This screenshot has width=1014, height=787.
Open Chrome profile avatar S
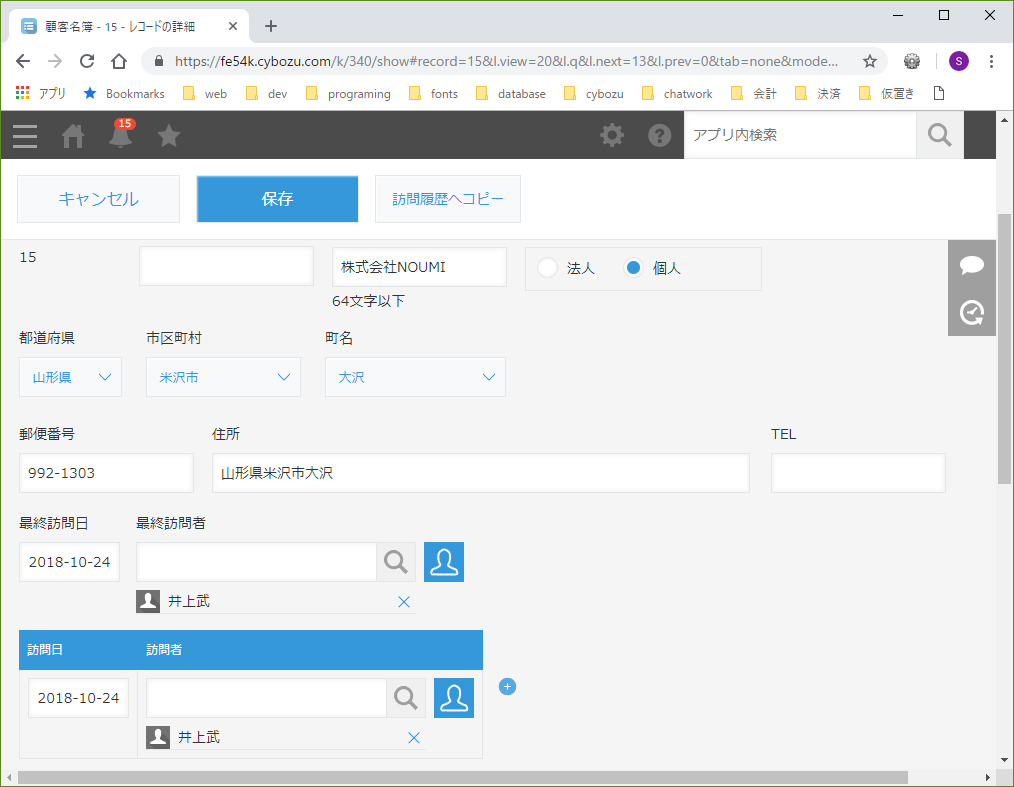(958, 61)
